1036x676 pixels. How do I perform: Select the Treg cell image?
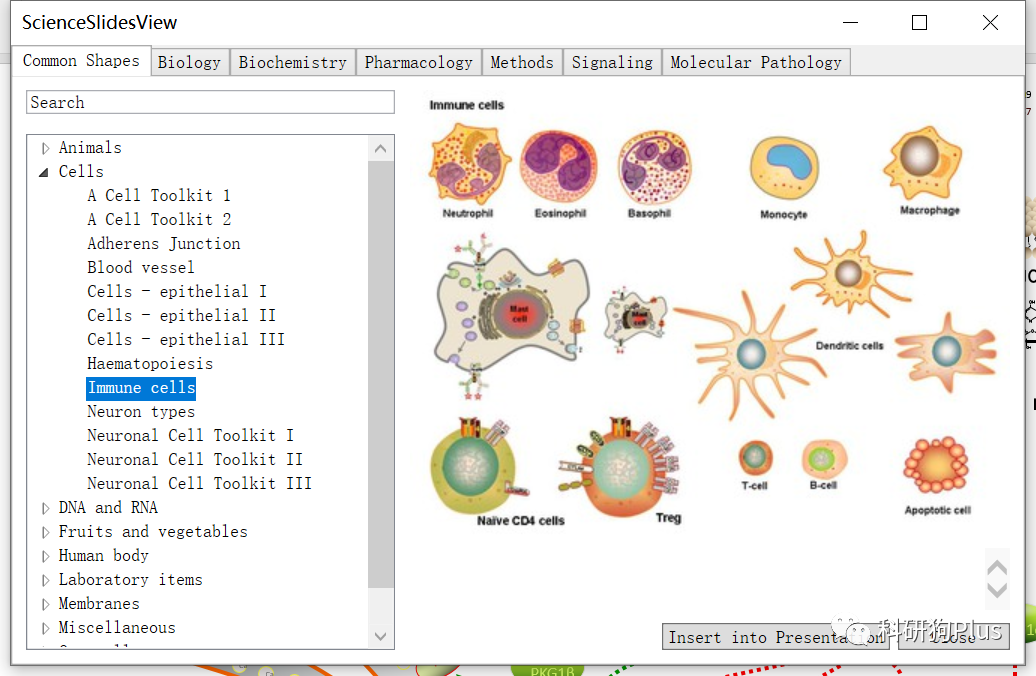619,468
